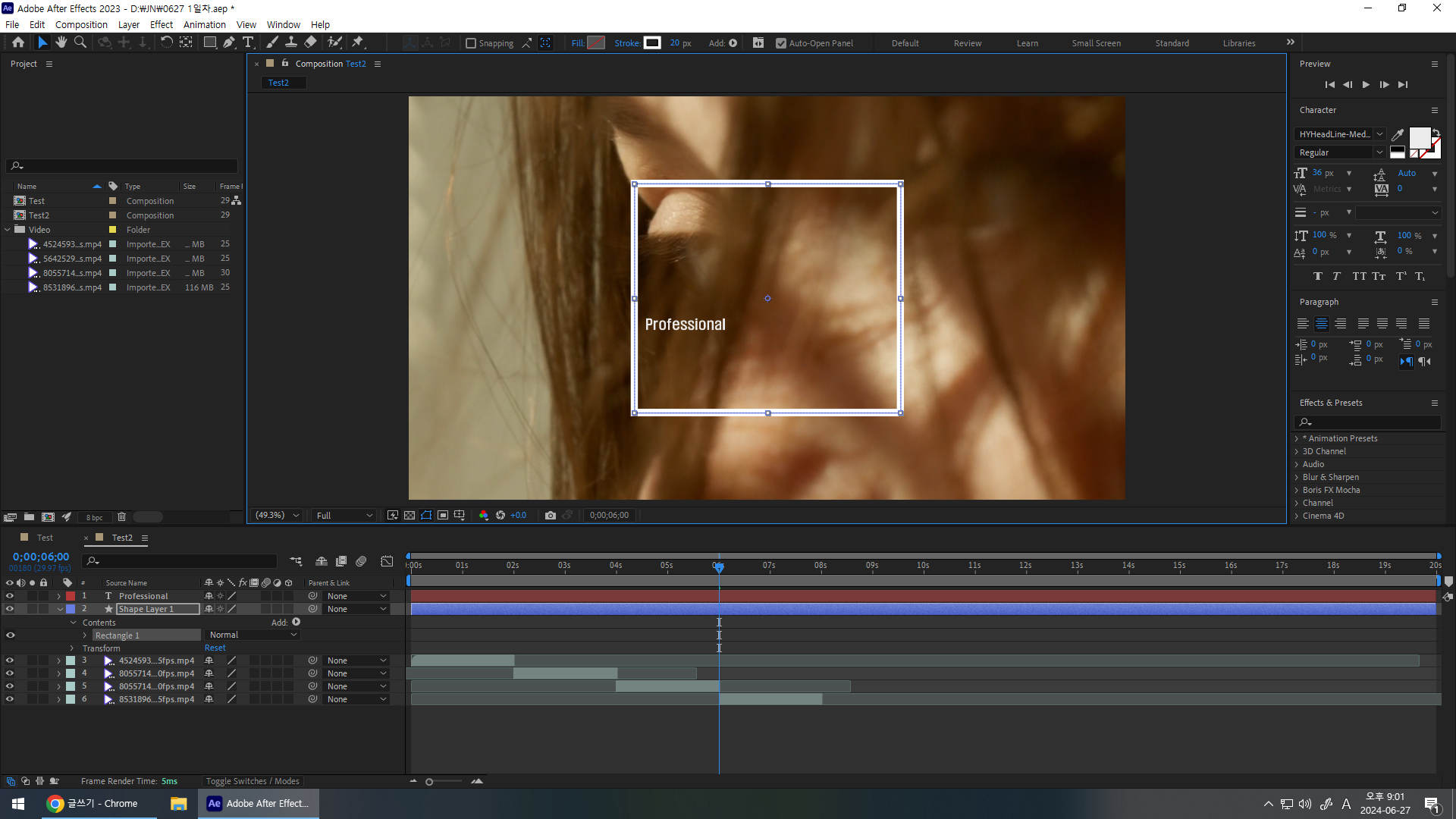This screenshot has width=1456, height=819.
Task: Select the Rectangle shape tool
Action: pyautogui.click(x=210, y=42)
